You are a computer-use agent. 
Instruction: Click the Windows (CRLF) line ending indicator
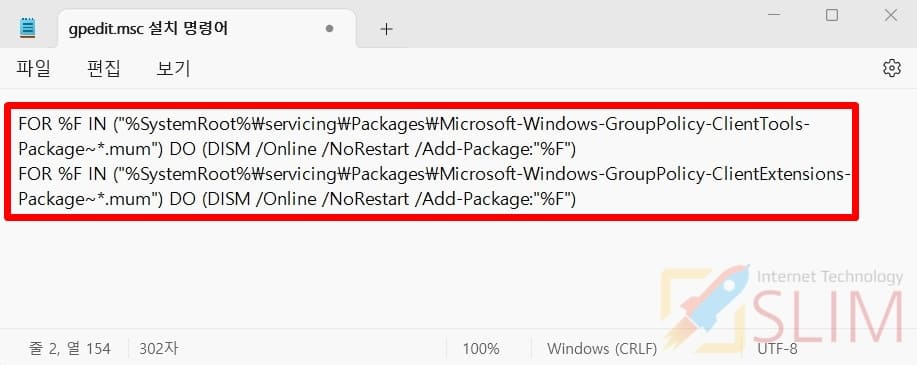click(x=602, y=349)
